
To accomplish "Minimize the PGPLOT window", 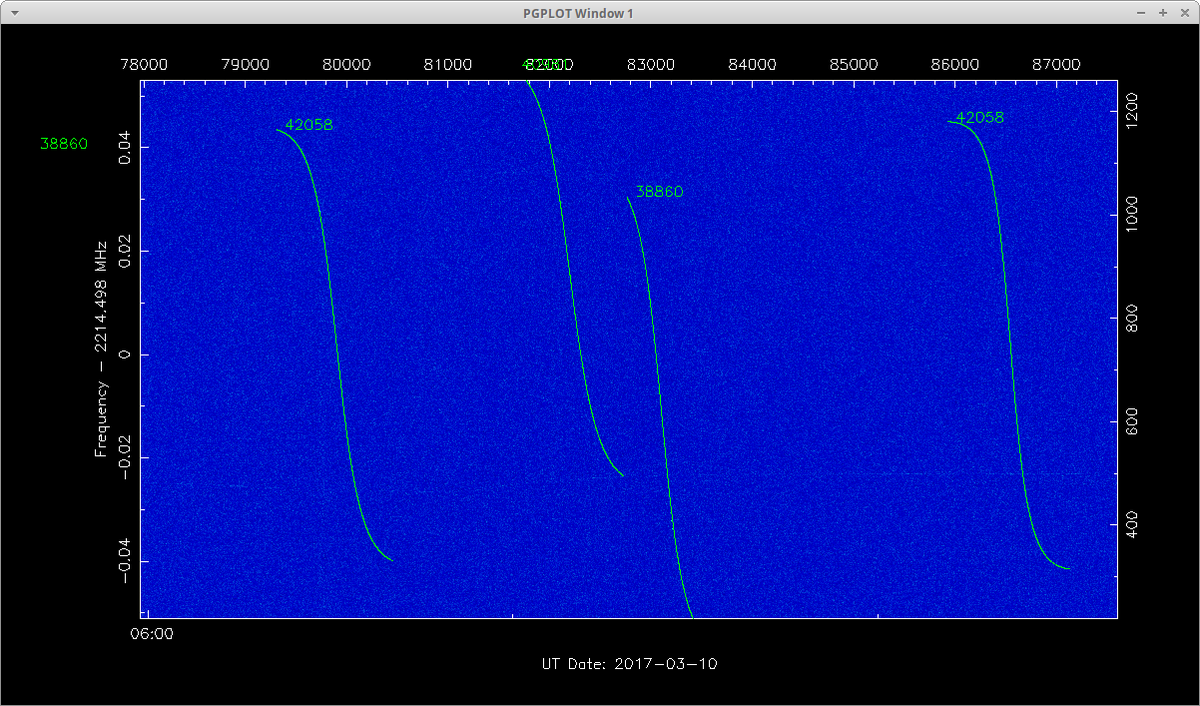I will click(1142, 13).
